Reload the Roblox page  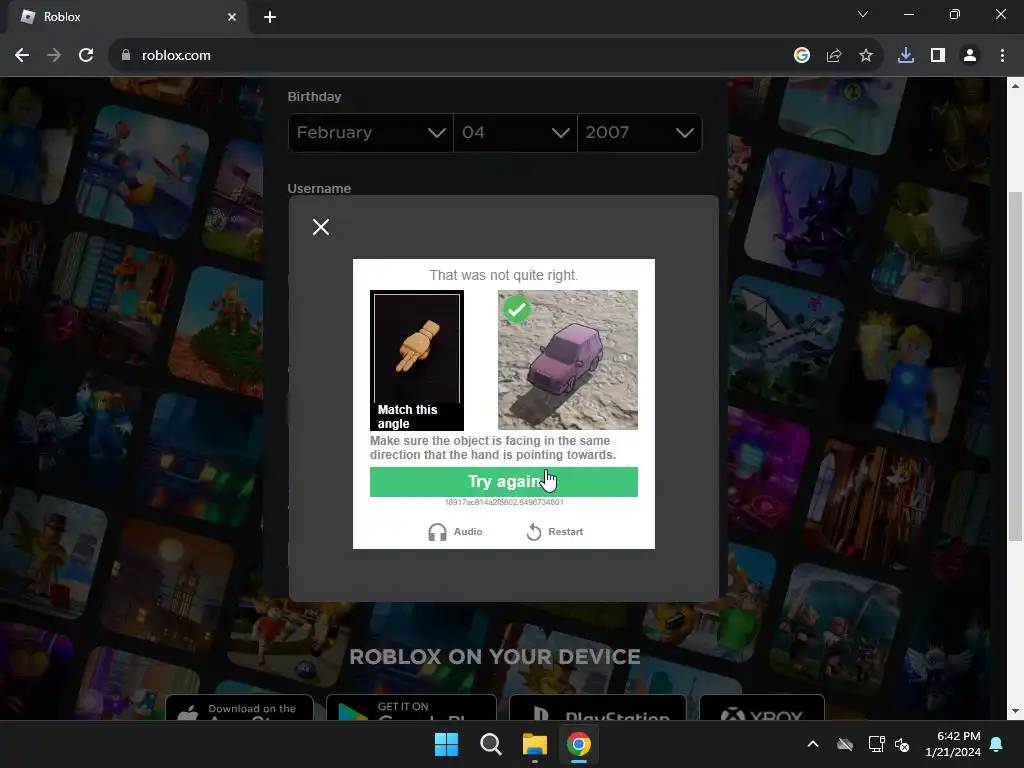click(86, 56)
